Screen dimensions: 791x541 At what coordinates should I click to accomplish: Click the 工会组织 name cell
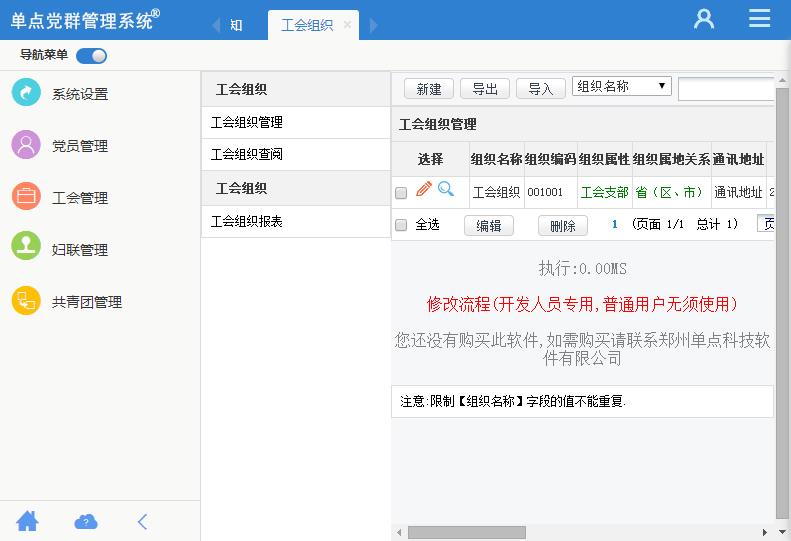(x=496, y=192)
